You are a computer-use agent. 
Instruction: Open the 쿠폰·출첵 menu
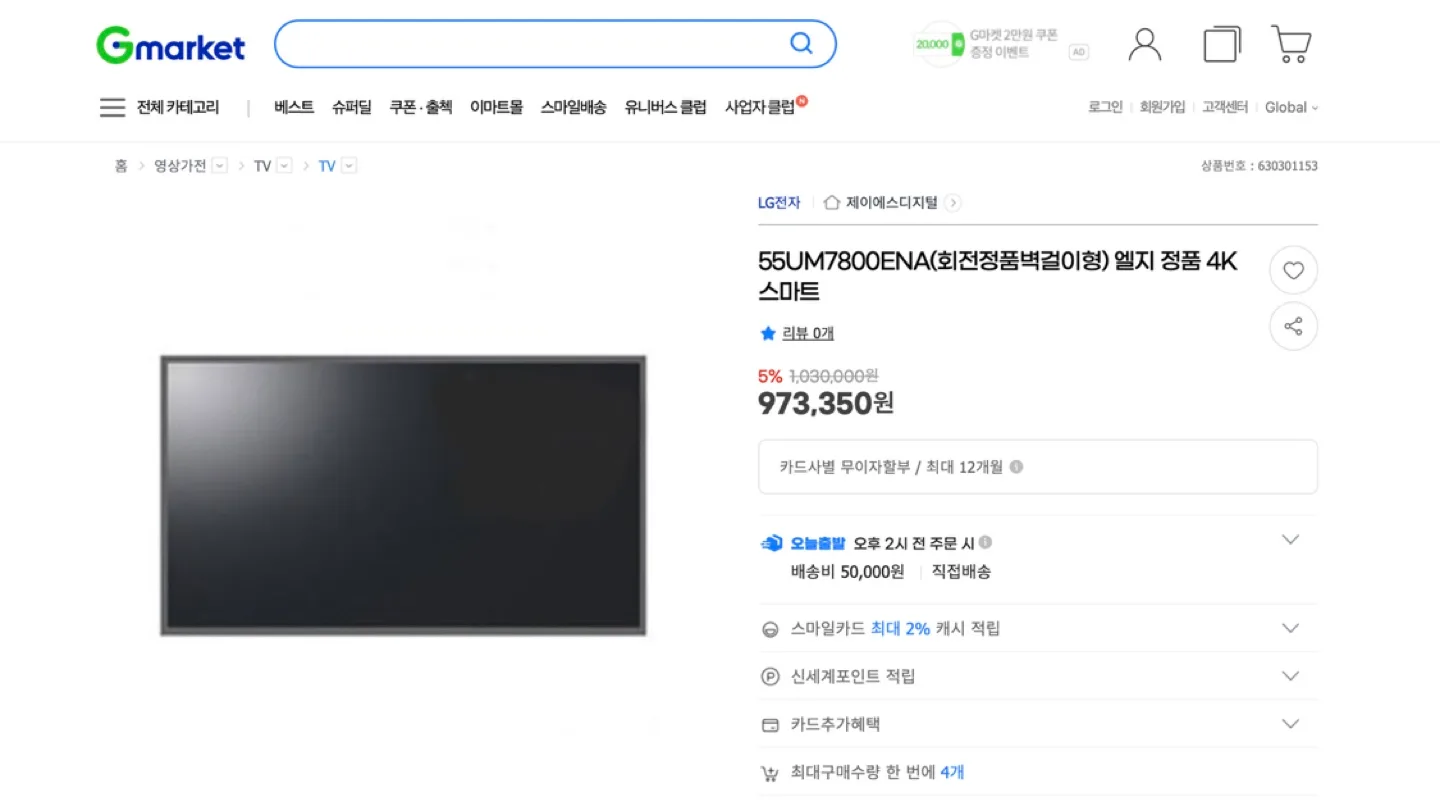pyautogui.click(x=420, y=107)
